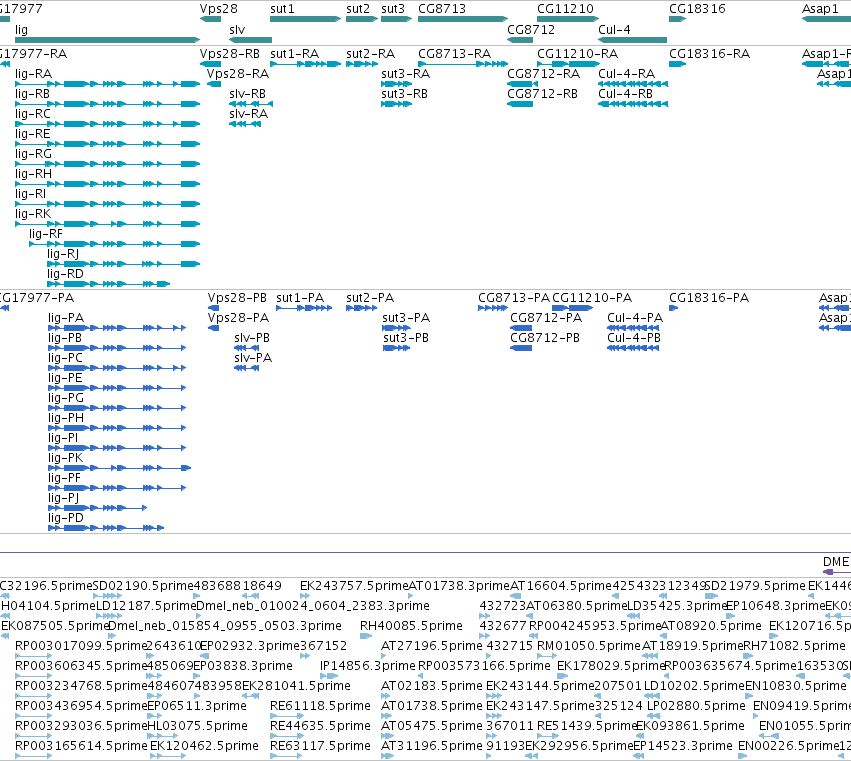The height and width of the screenshot is (761, 851).
Task: Select transcript sut2-RA
Action: pyautogui.click(x=361, y=64)
